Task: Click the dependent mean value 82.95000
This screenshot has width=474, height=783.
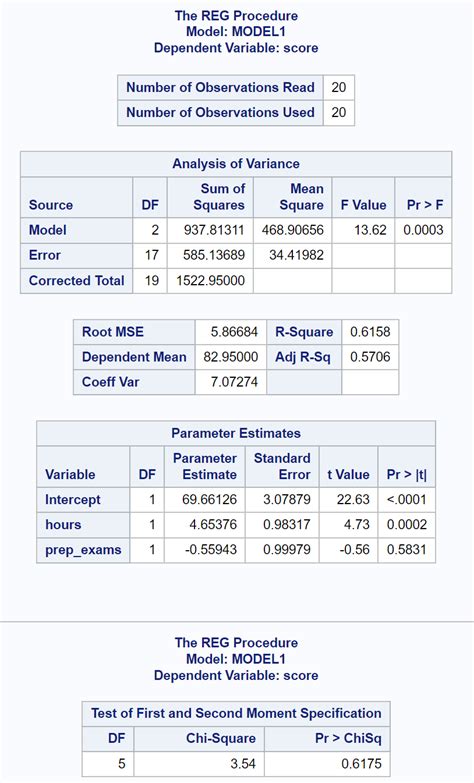Action: click(x=231, y=357)
